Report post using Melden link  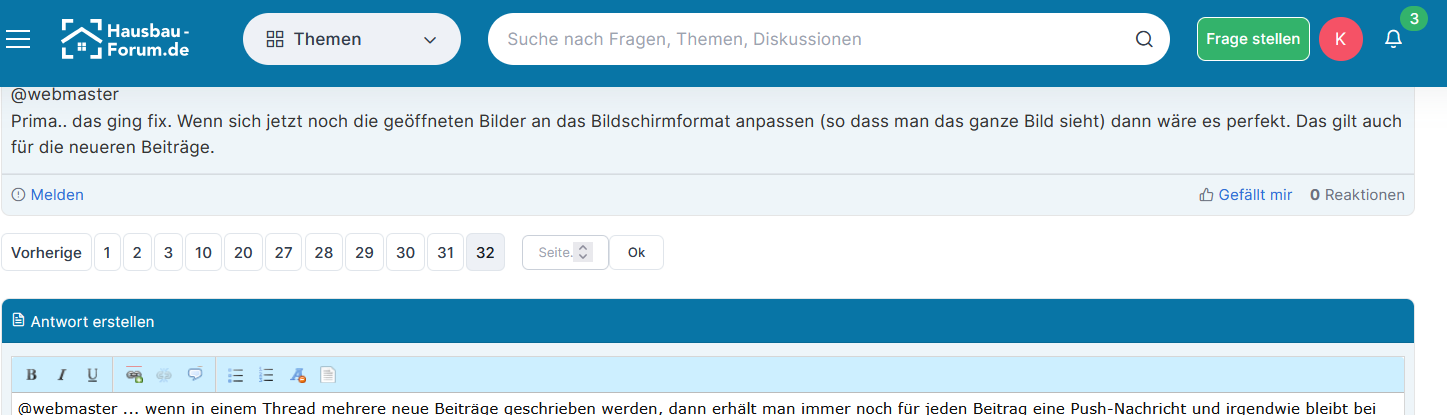[x=48, y=195]
